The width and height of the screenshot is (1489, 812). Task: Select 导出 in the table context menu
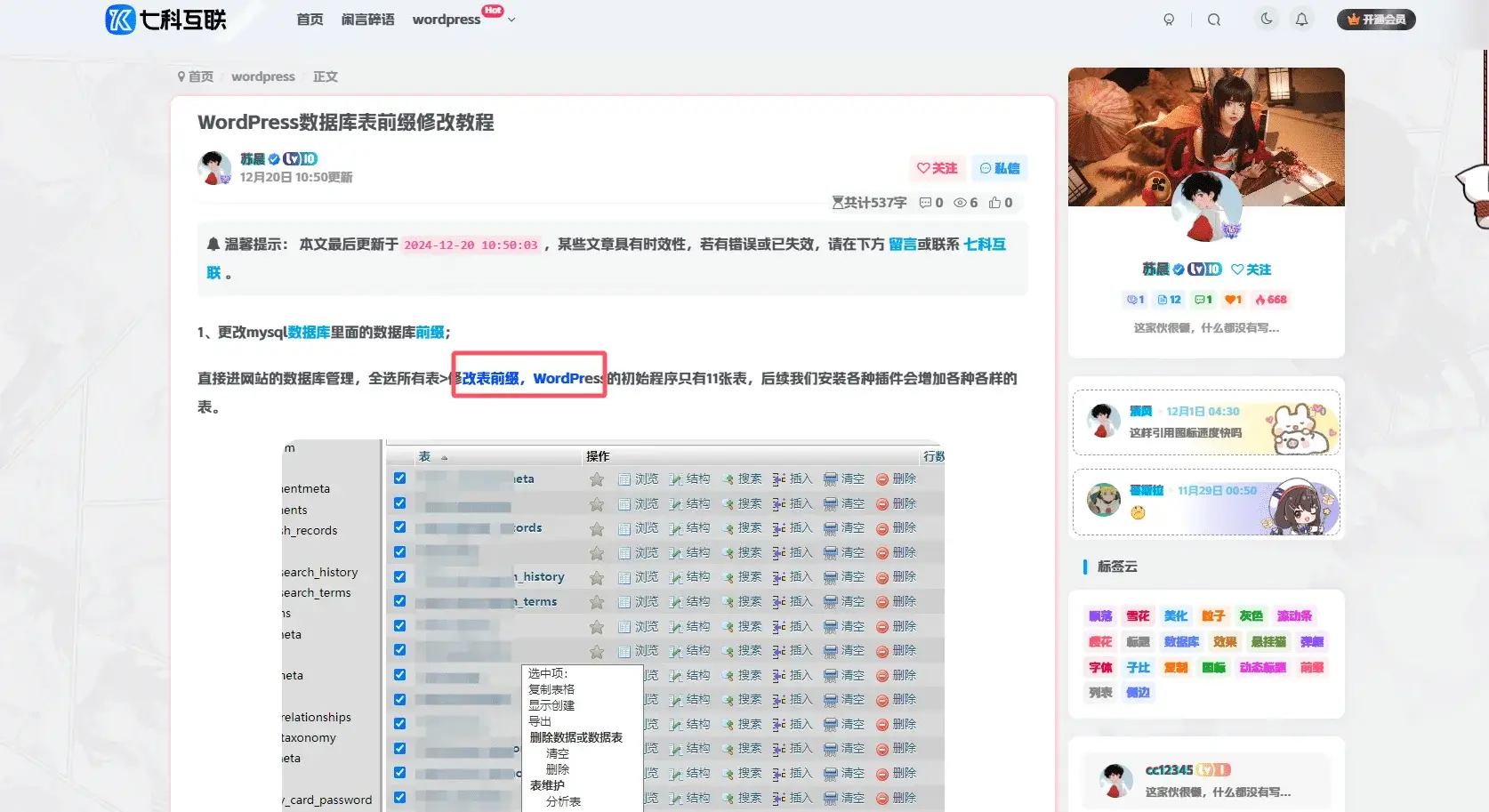538,721
